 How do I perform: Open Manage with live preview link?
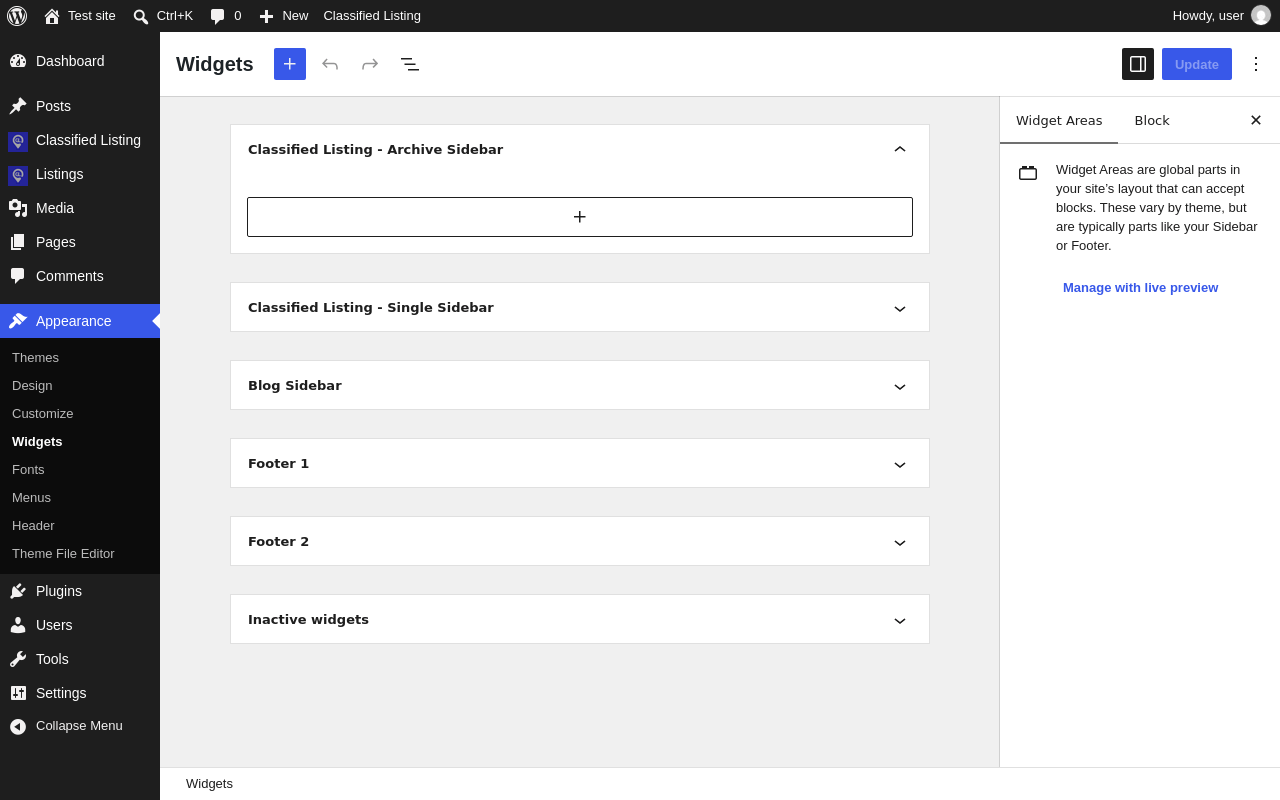tap(1140, 287)
